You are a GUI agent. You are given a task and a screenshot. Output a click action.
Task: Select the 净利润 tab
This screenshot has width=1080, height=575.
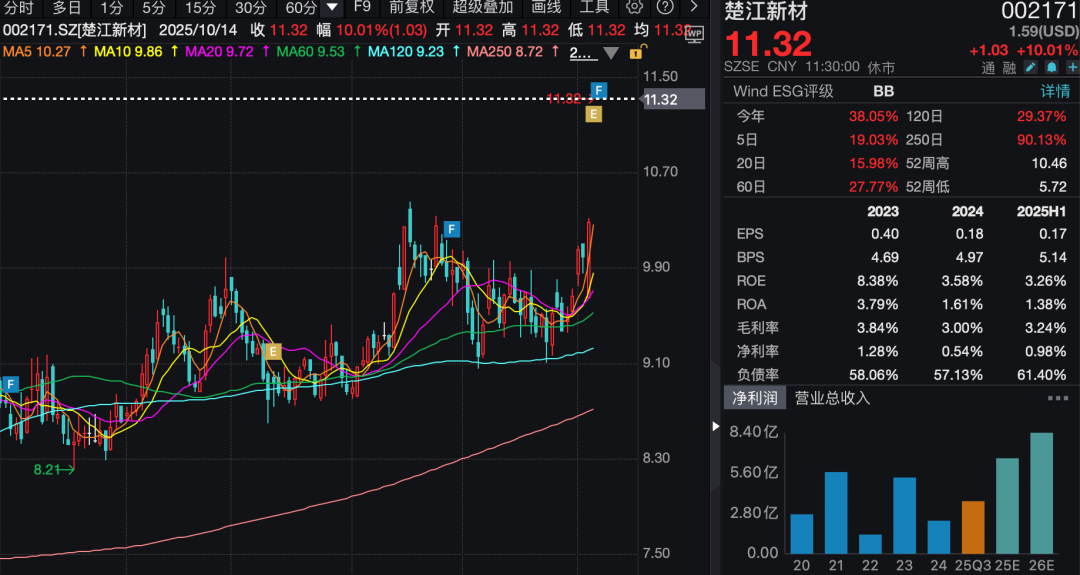(753, 398)
